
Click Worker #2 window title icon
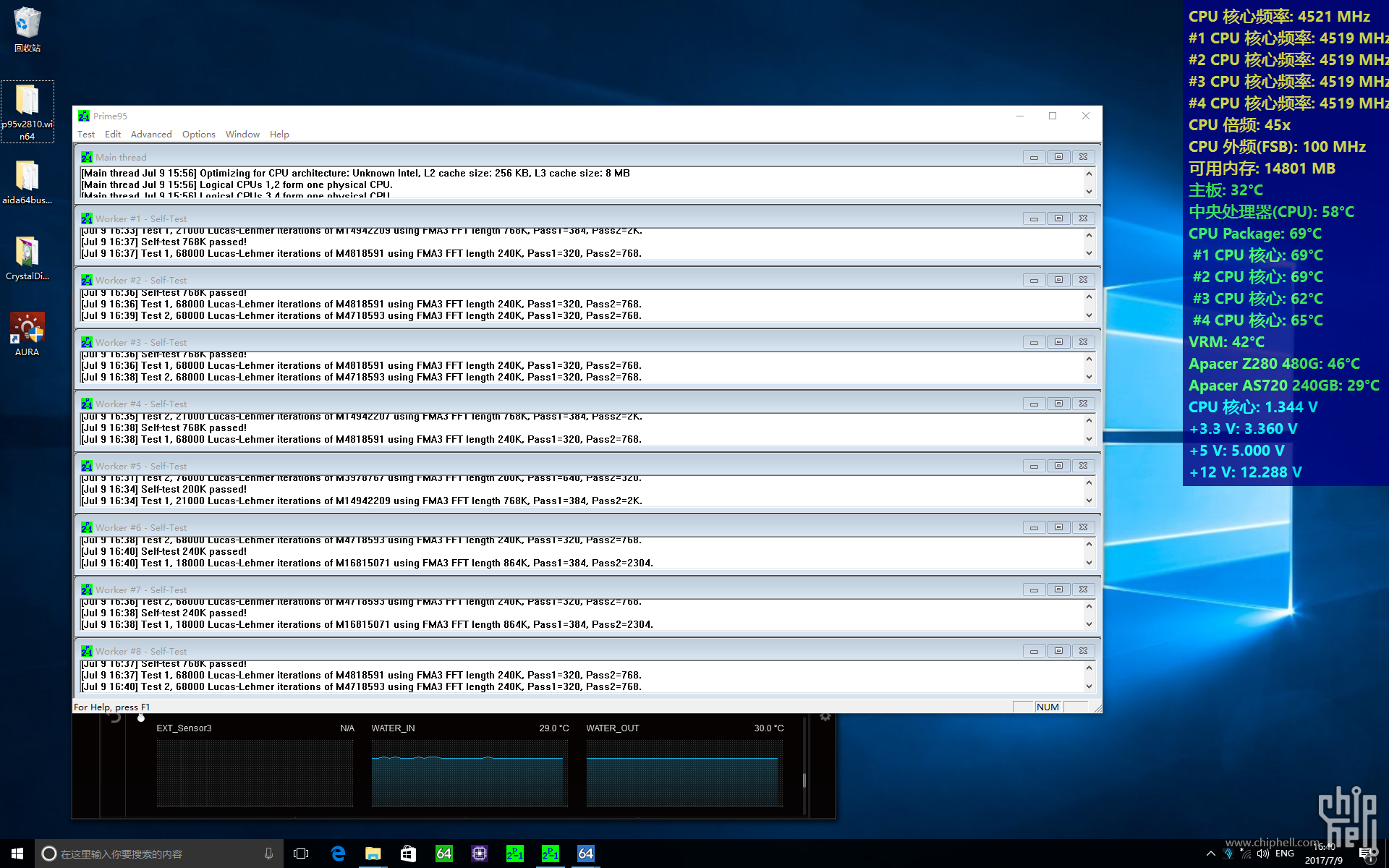[87, 280]
